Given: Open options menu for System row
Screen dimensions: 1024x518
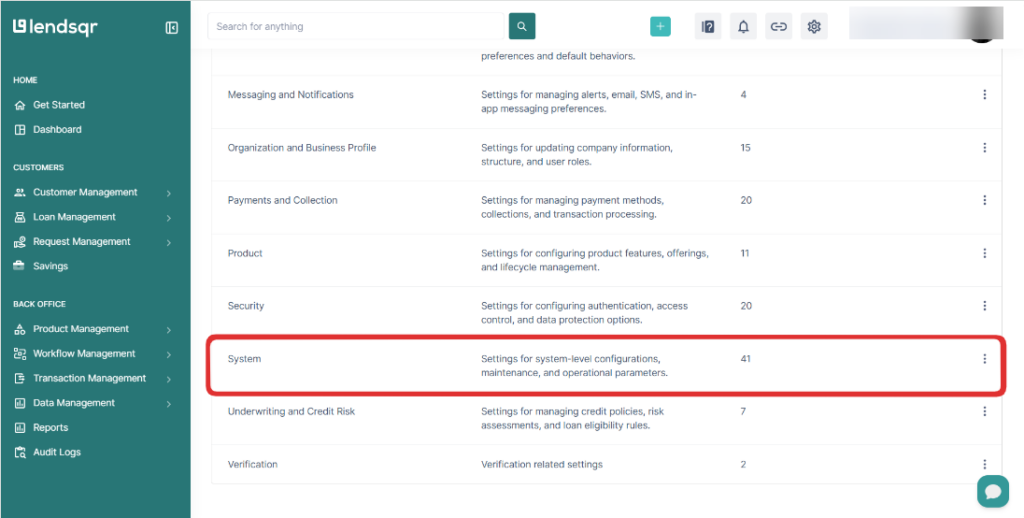Looking at the screenshot, I should (x=985, y=359).
